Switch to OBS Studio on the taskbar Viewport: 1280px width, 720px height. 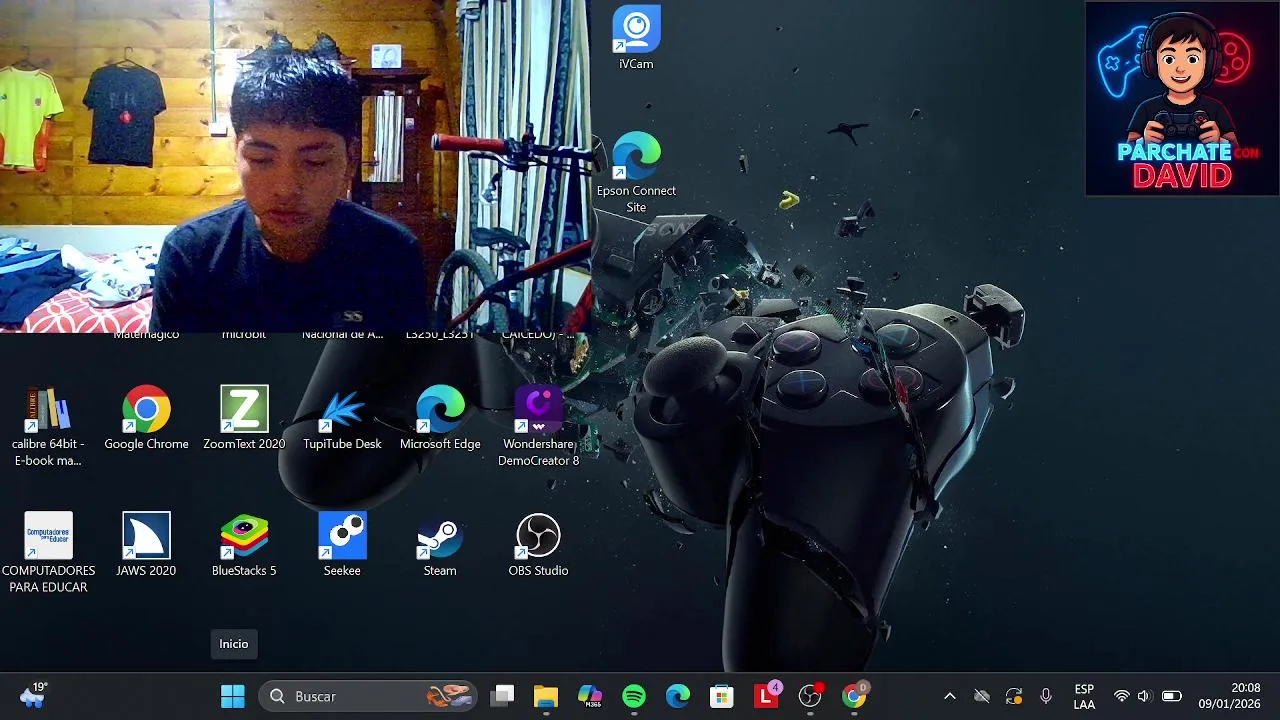pyautogui.click(x=810, y=696)
